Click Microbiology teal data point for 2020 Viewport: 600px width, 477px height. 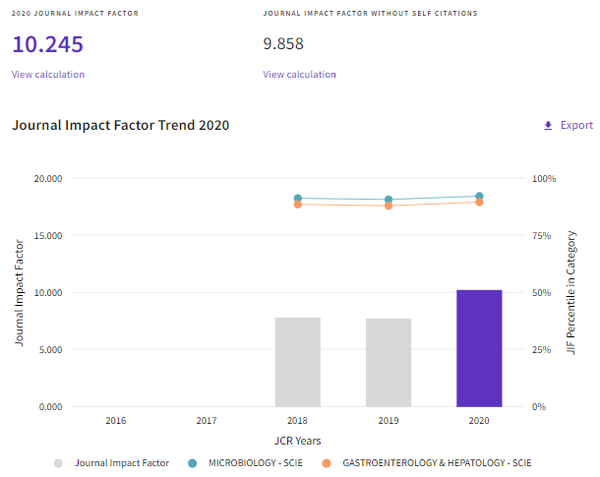coord(479,196)
